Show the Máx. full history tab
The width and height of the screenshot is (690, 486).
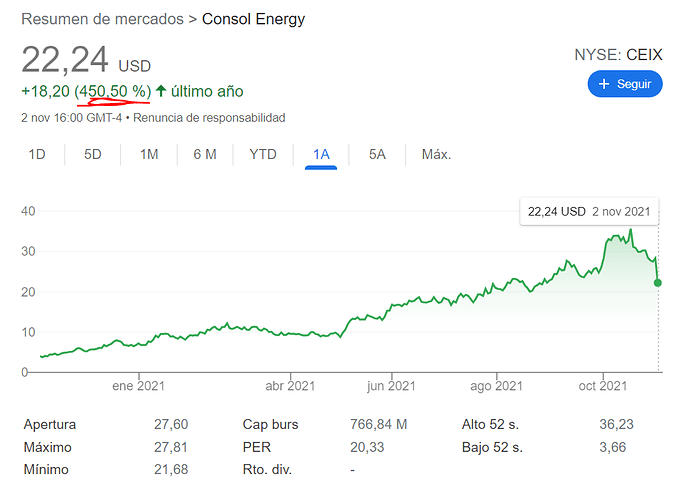[437, 155]
